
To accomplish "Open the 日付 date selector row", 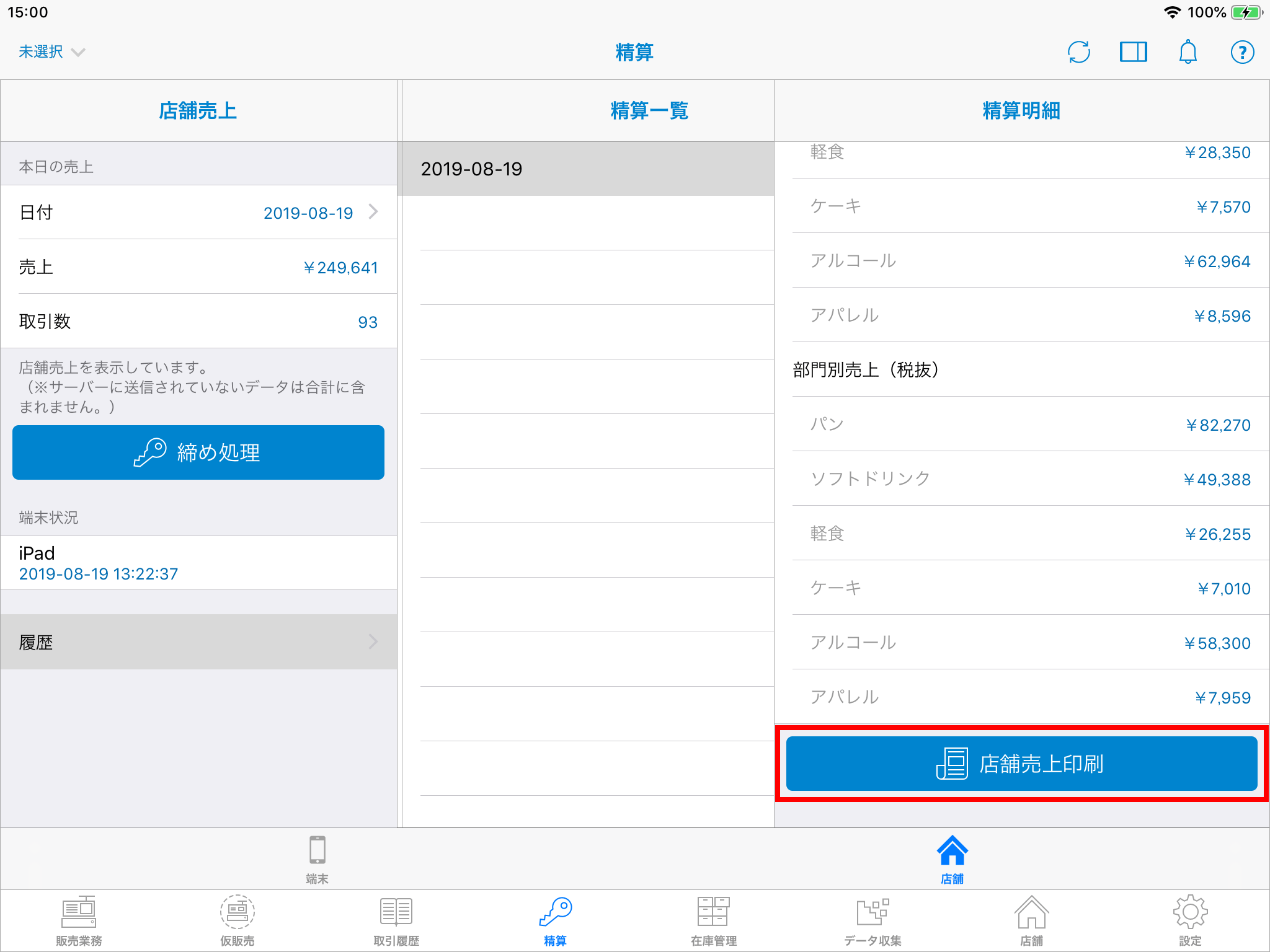I will coord(198,213).
